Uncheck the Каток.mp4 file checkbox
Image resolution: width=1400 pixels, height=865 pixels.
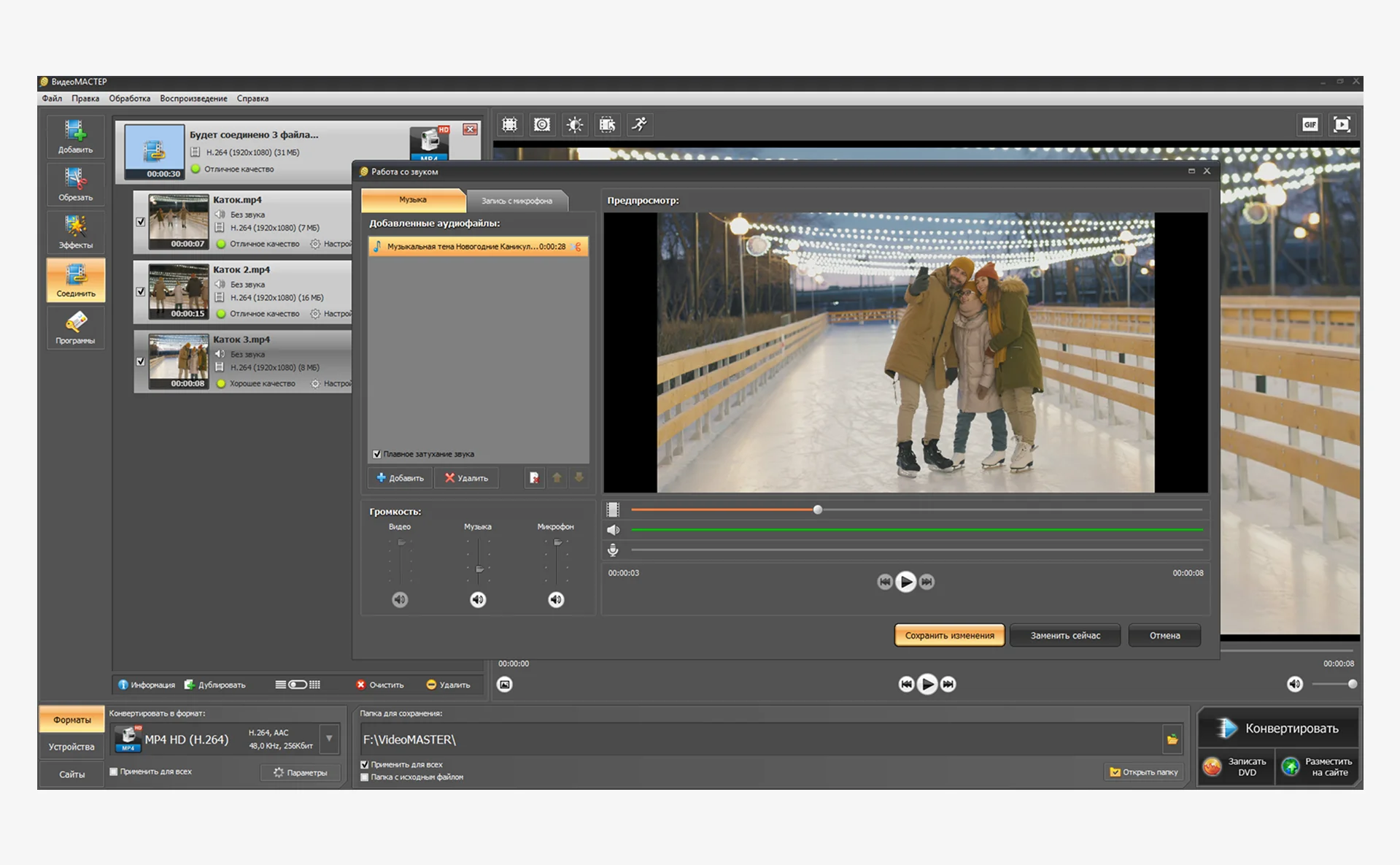click(141, 221)
